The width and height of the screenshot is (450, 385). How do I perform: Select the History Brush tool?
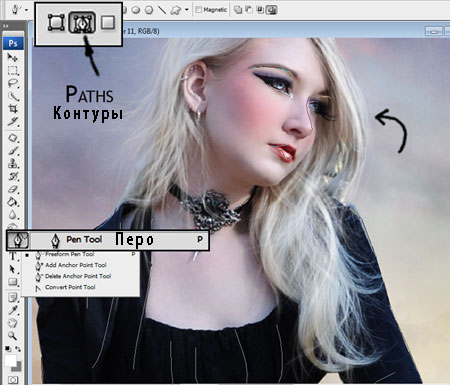point(13,176)
